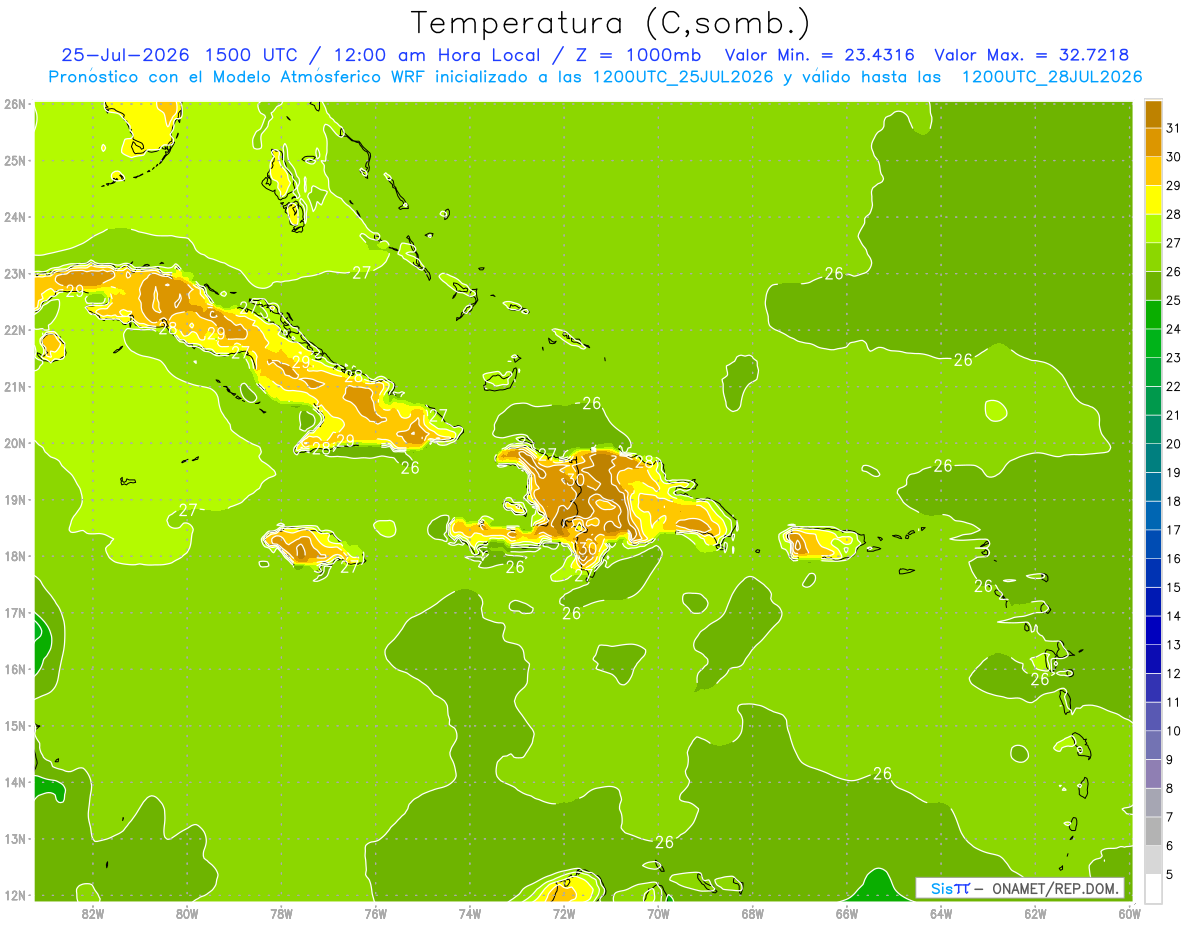Click valid-until time '1200UTC_28JUL2026'
Viewport: 1200px width, 927px height.
click(1052, 77)
